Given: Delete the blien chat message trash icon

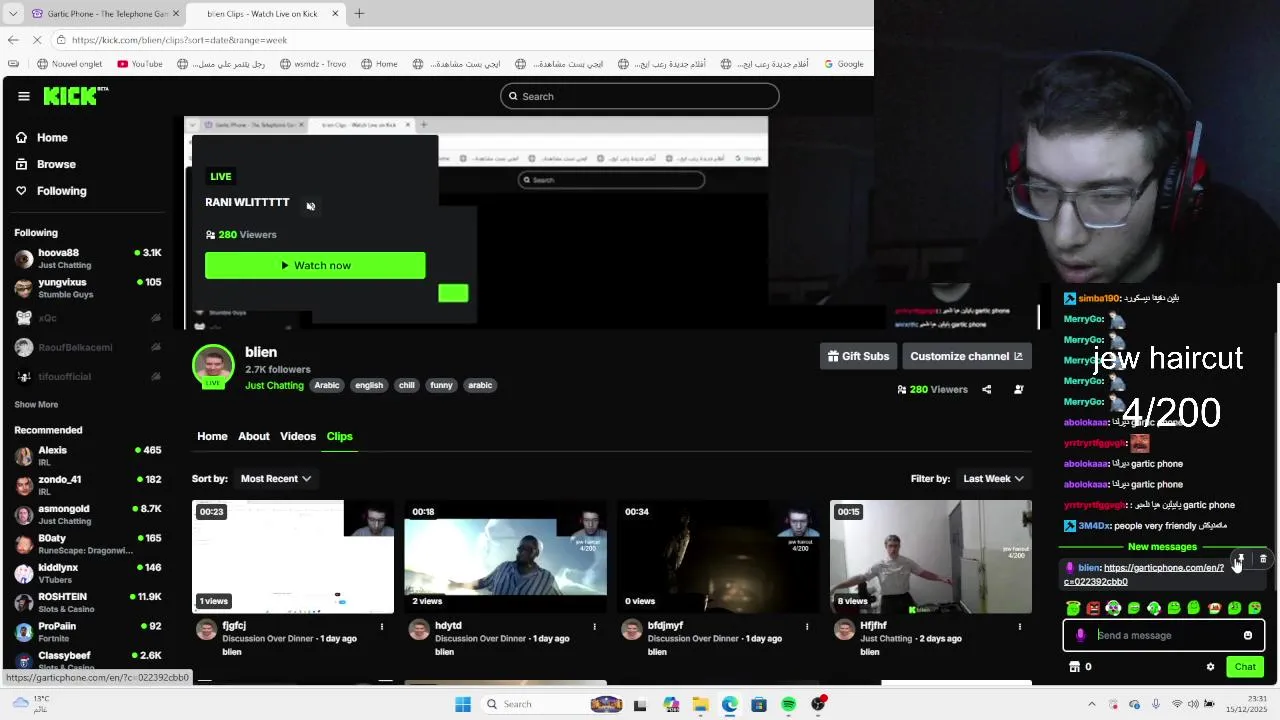Looking at the screenshot, I should [x=1263, y=559].
